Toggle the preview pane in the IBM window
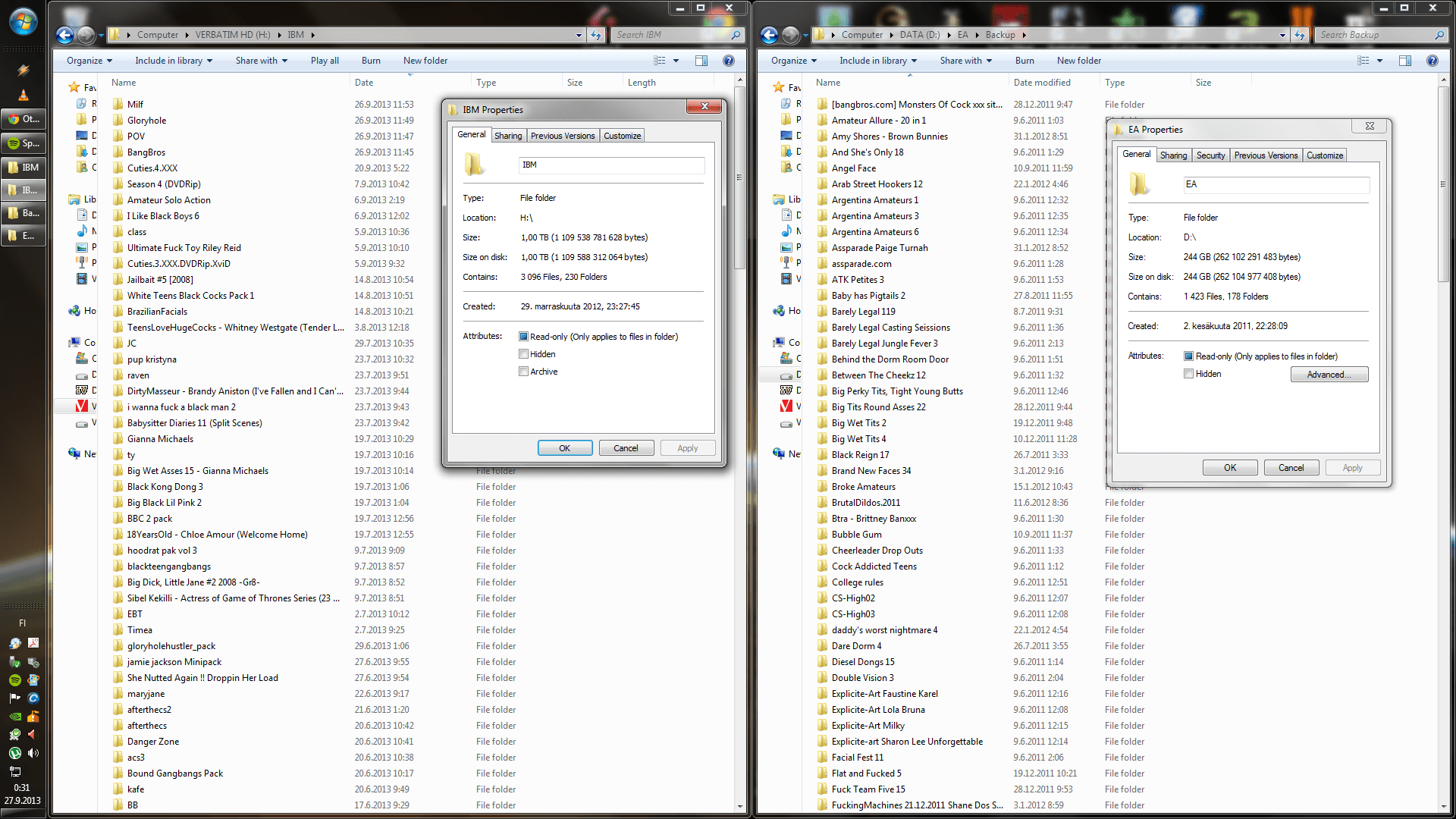This screenshot has height=819, width=1456. [x=701, y=61]
